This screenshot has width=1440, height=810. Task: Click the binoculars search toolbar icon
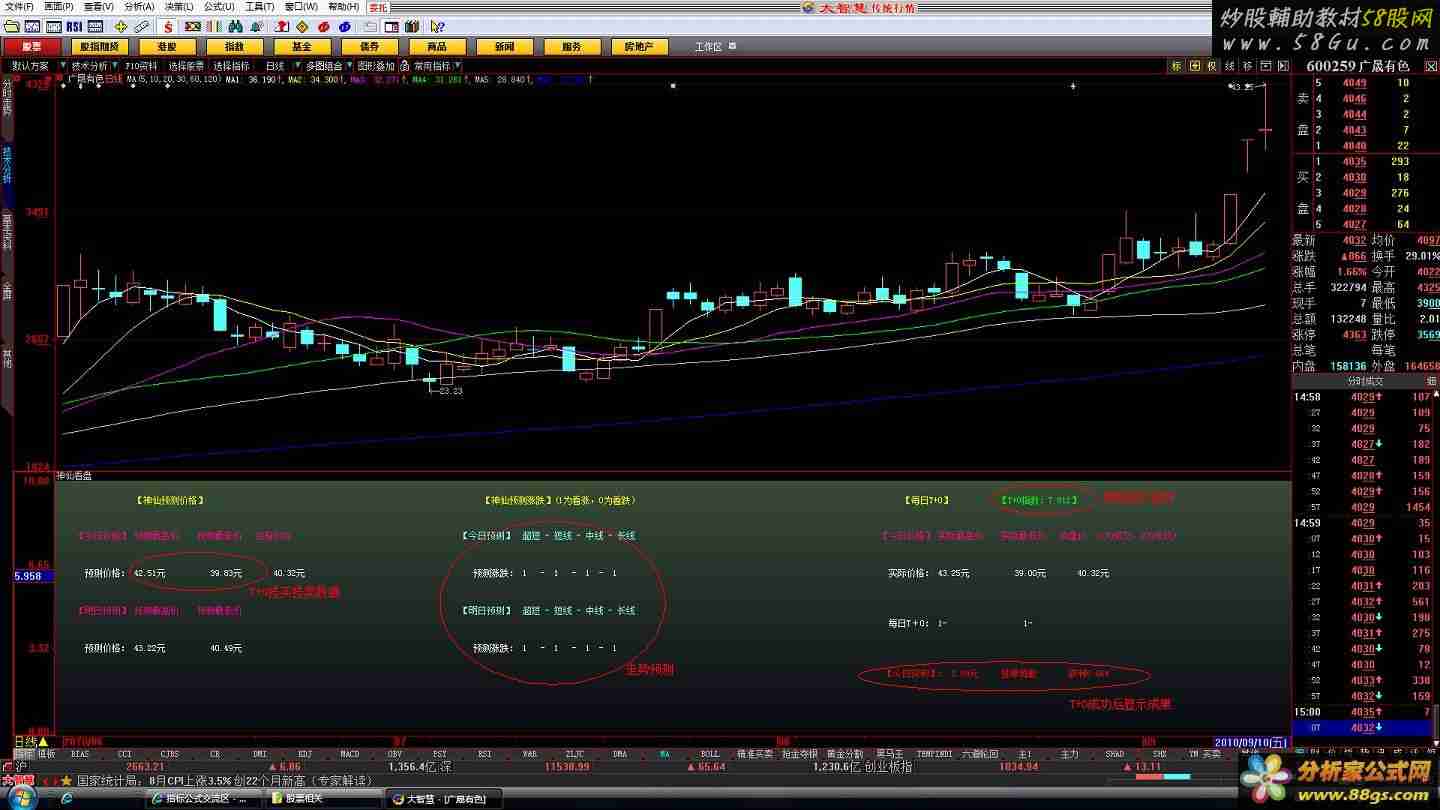point(236,27)
